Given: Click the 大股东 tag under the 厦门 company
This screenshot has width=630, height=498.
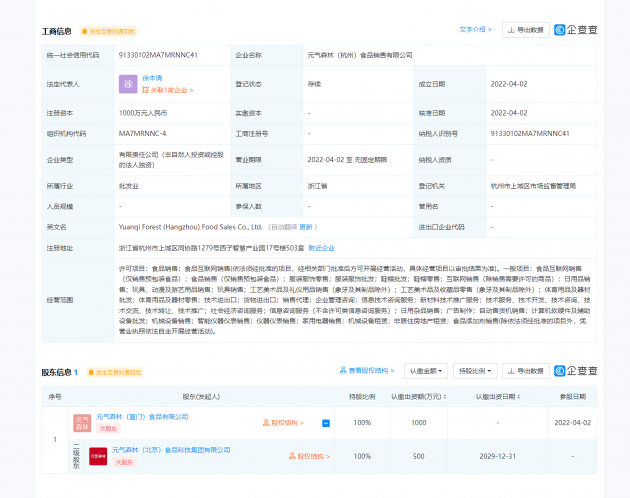Looking at the screenshot, I should pos(108,428).
